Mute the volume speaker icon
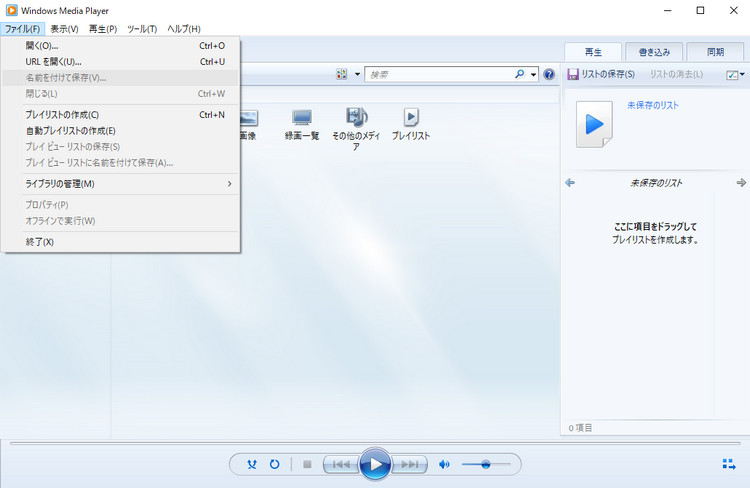 (444, 464)
